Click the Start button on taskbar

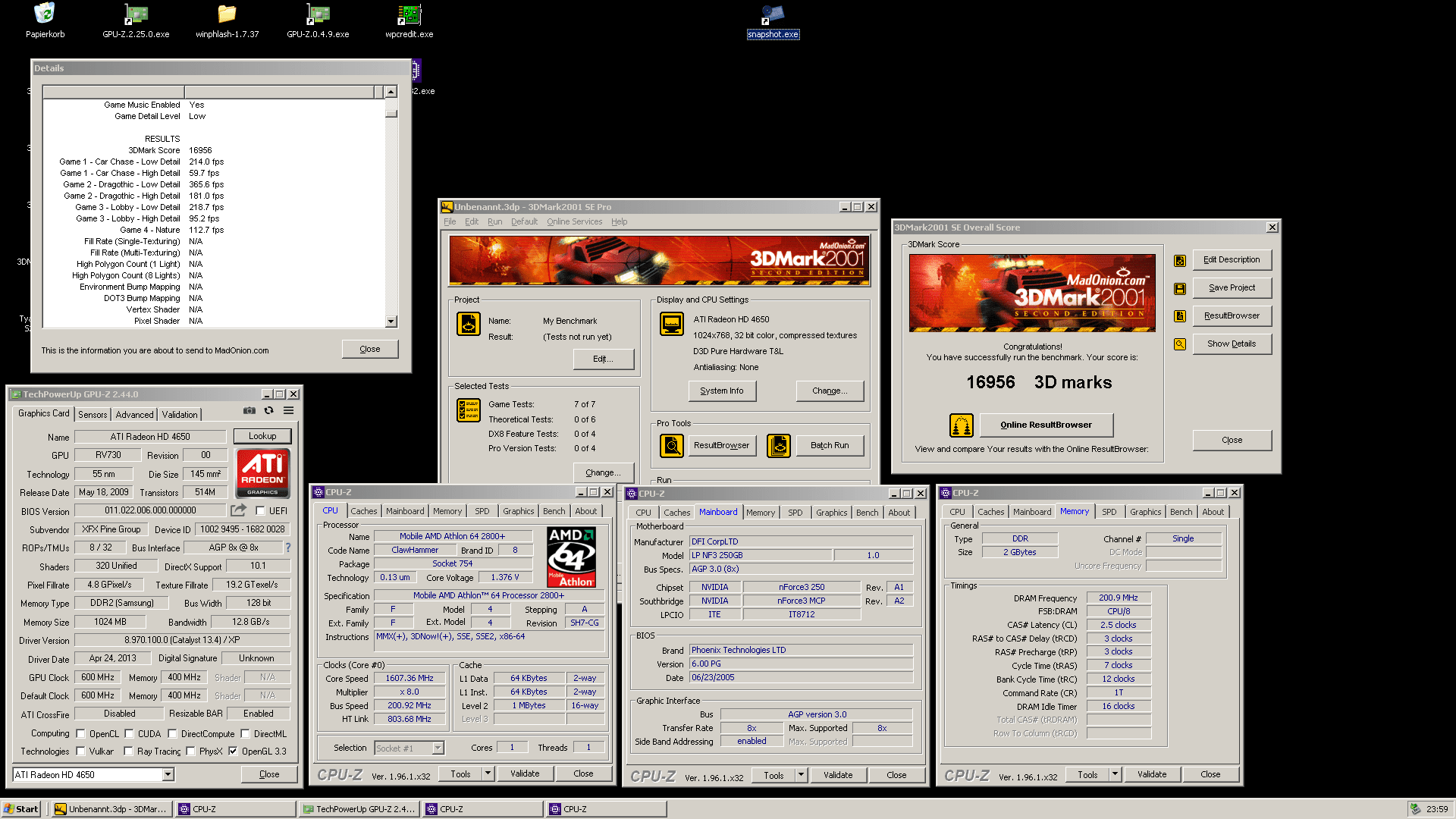[x=21, y=809]
